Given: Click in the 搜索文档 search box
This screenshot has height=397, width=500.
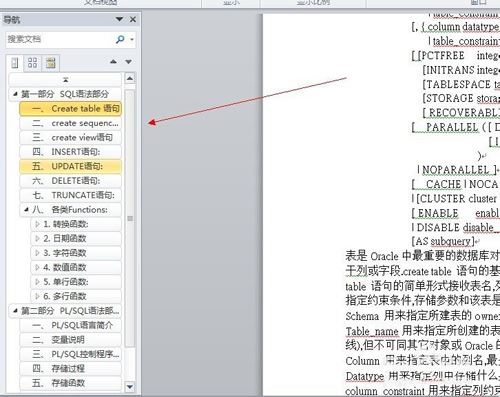Looking at the screenshot, I should [60, 39].
